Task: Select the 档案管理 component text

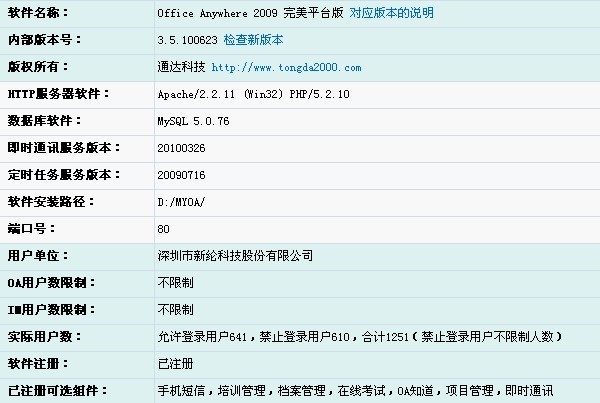Action: click(302, 391)
